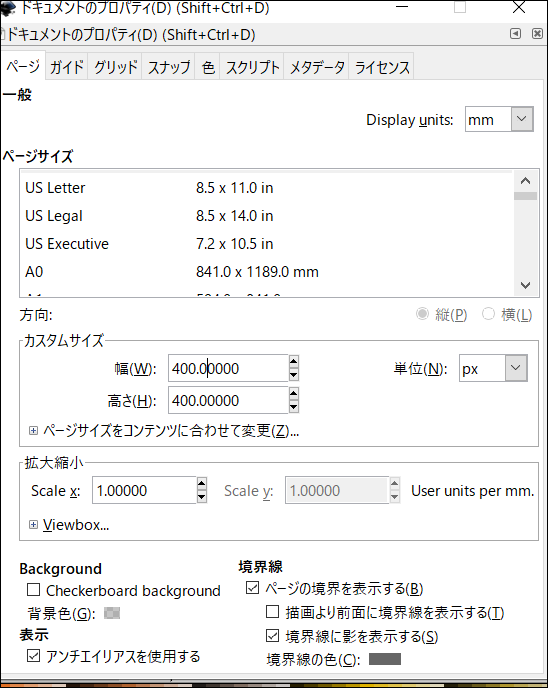Close the window with the X button
This screenshot has width=548, height=688.
pos(519,7)
